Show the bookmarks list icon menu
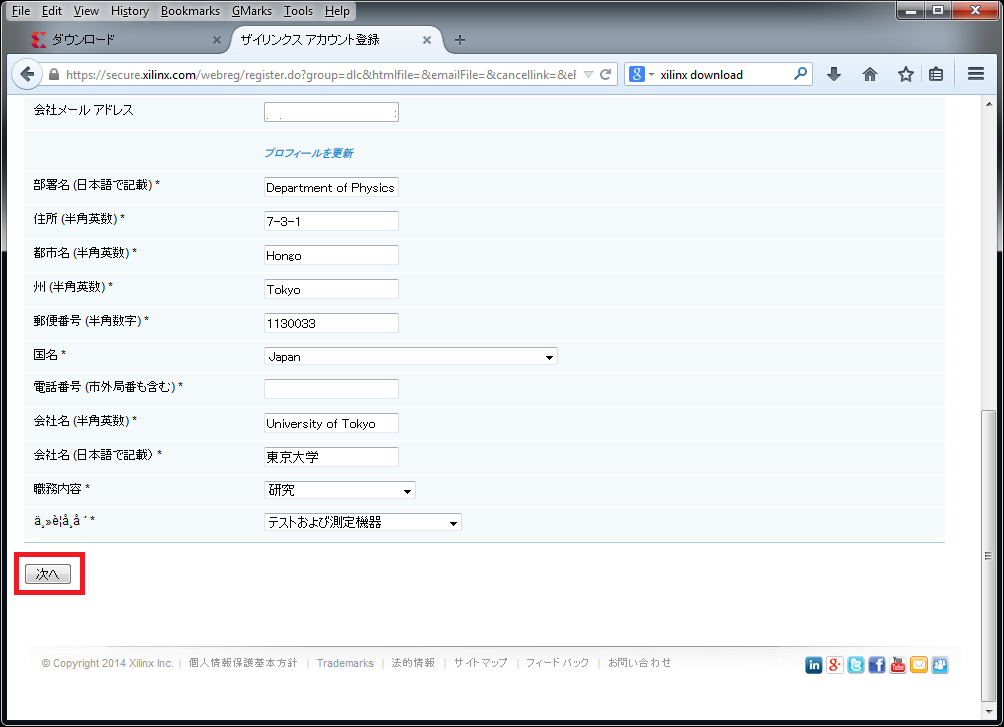 coord(936,74)
